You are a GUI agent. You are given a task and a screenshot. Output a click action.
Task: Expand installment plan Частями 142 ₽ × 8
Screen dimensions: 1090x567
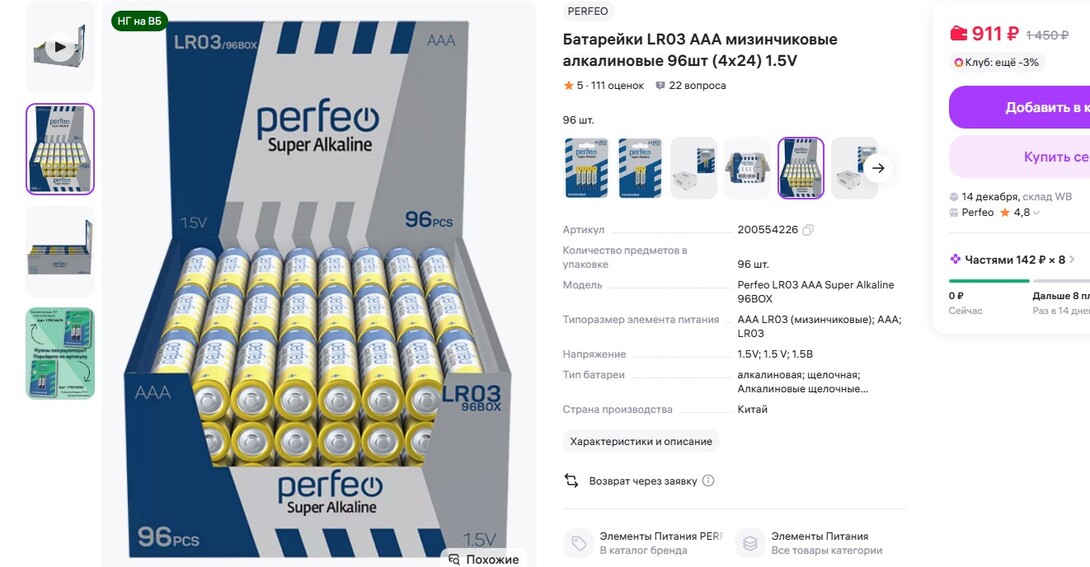coord(1012,260)
